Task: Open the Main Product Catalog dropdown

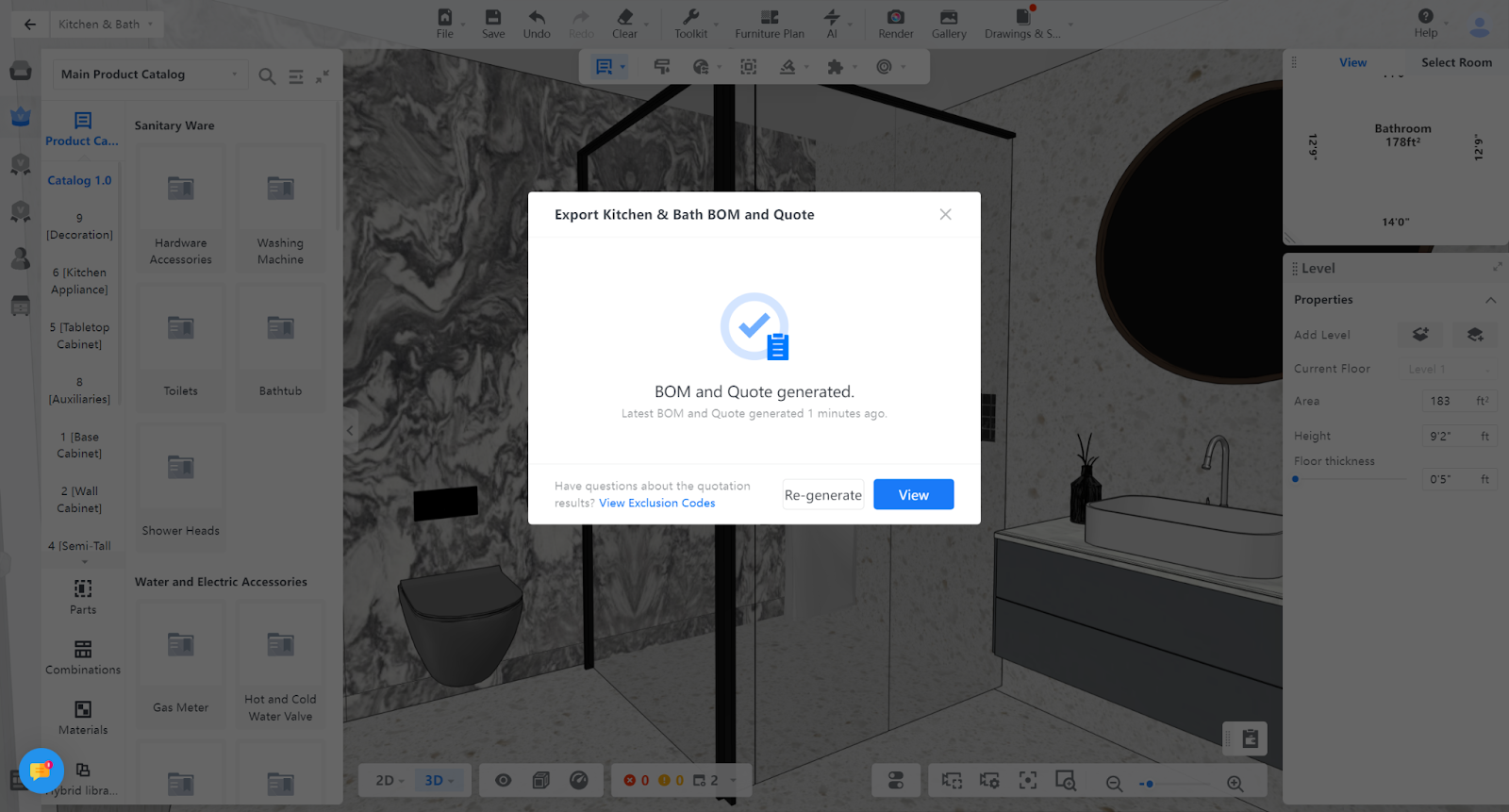Action: 149,75
